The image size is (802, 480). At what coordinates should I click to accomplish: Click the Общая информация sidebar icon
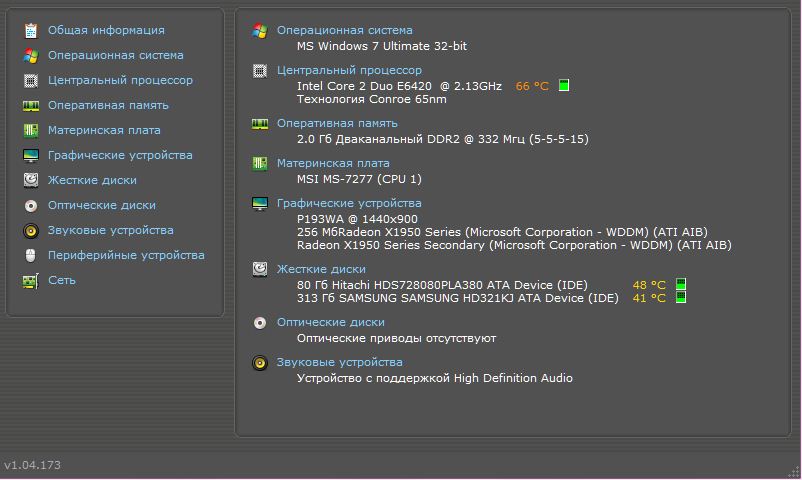click(x=30, y=31)
